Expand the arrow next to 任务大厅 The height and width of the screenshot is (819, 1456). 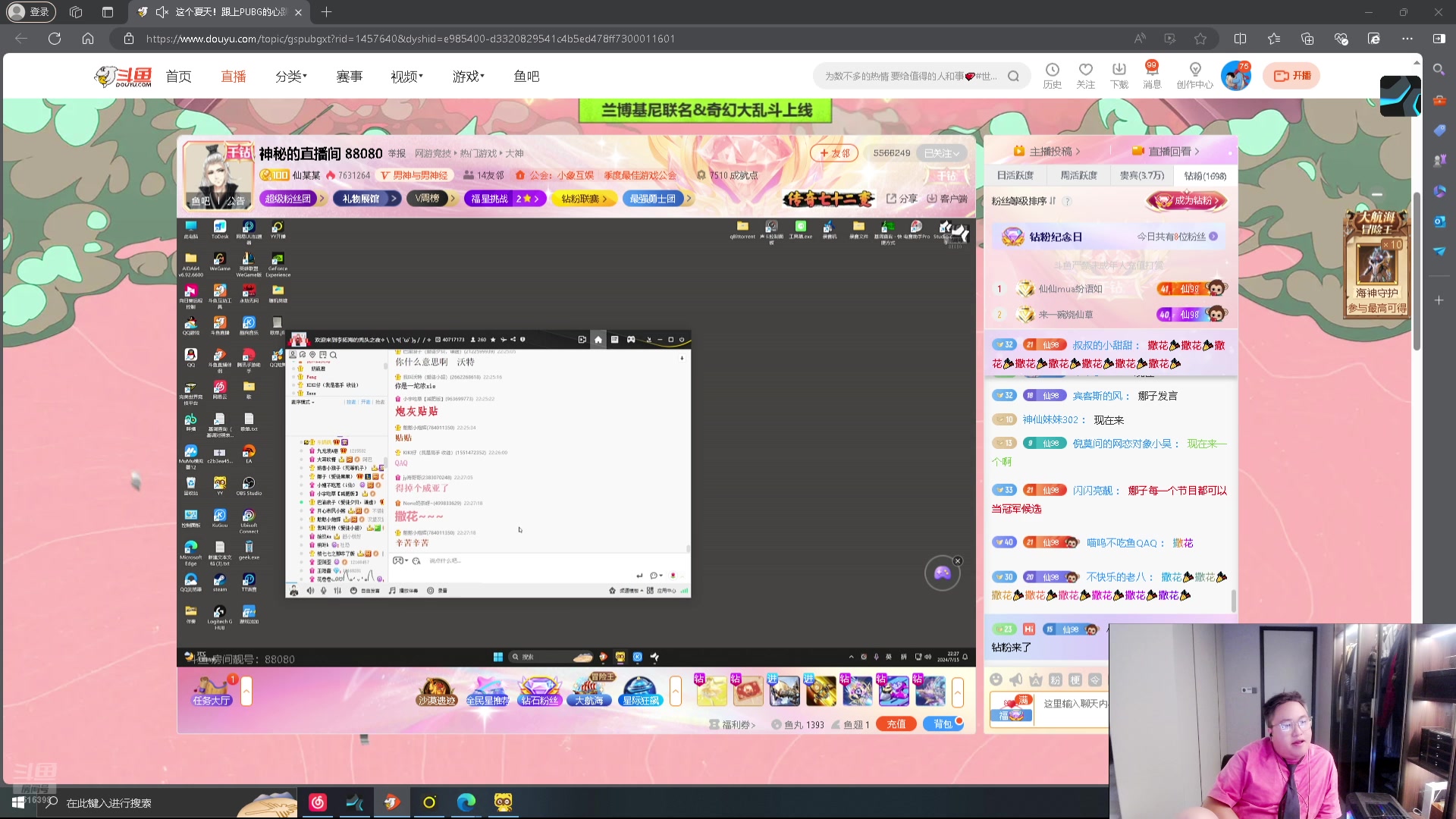[x=246, y=691]
